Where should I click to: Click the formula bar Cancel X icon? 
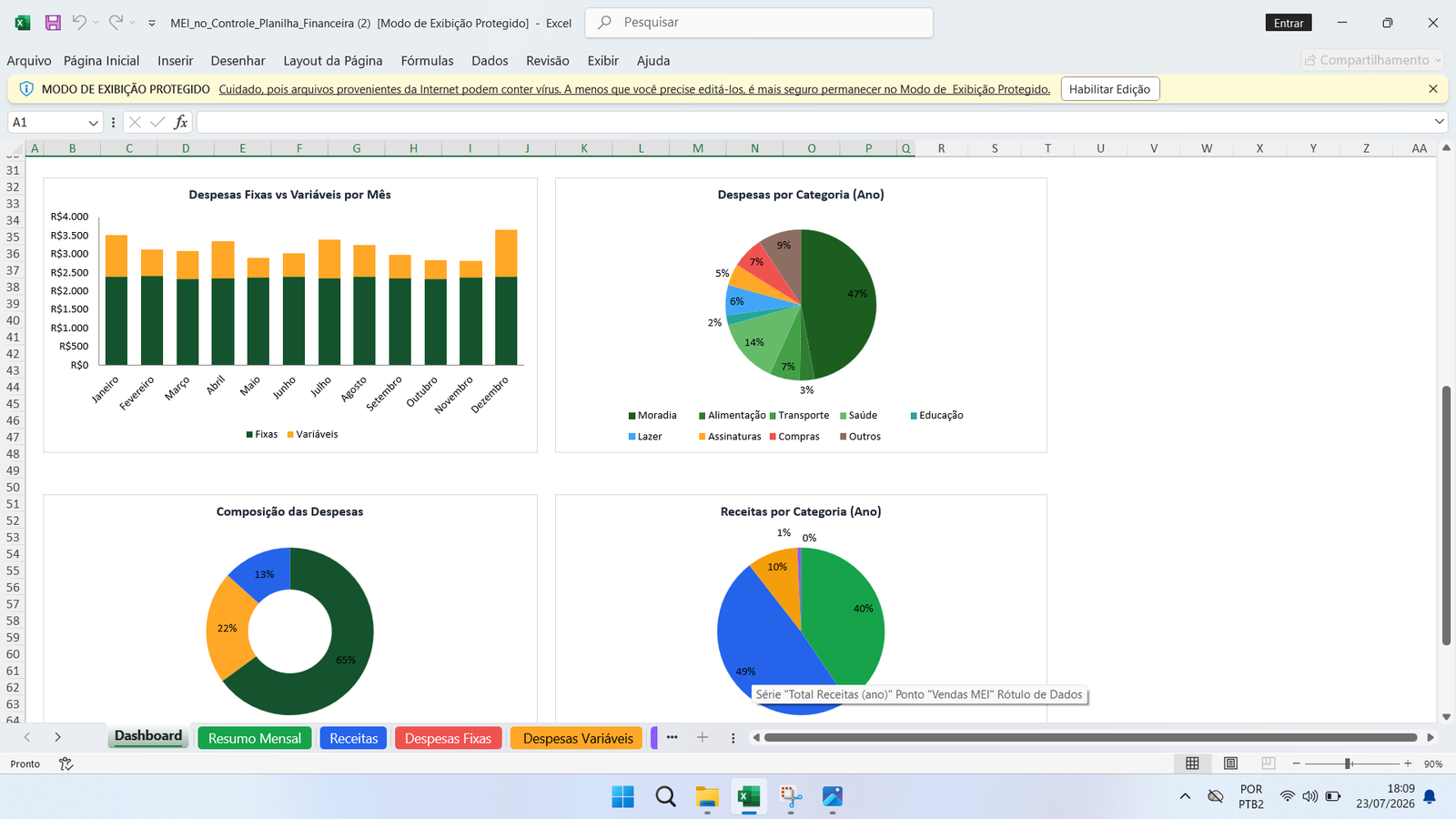coord(135,122)
